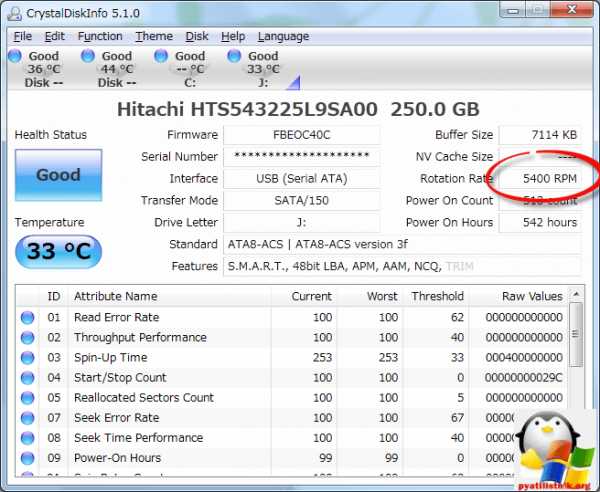The height and width of the screenshot is (492, 600).
Task: Close the CrystalDiskInfo window
Action: [572, 10]
